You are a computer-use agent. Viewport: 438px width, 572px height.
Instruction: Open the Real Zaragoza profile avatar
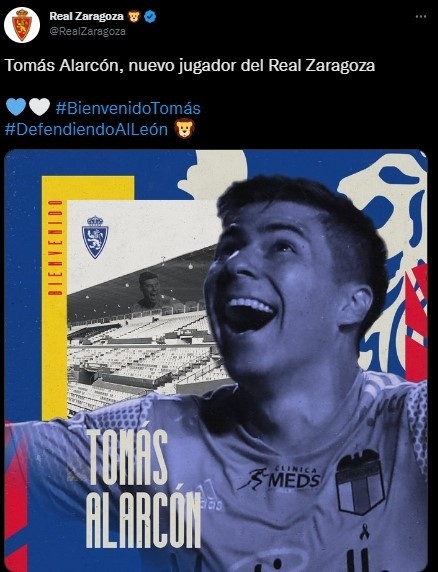point(22,25)
